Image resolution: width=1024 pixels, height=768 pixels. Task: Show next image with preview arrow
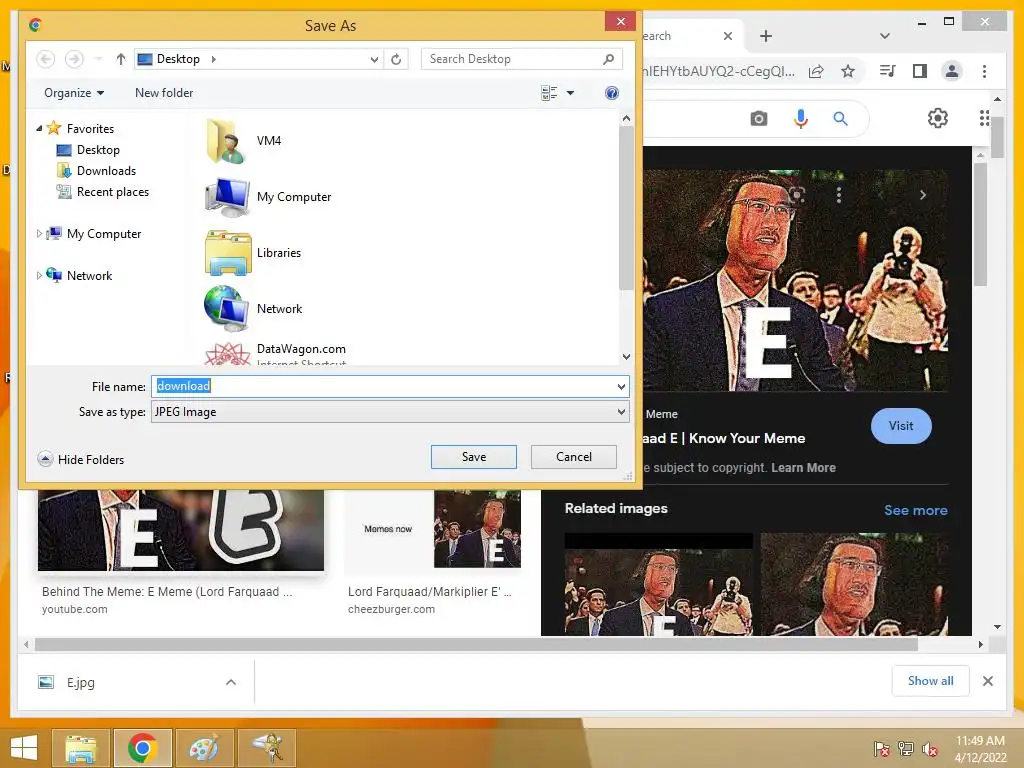(x=923, y=195)
